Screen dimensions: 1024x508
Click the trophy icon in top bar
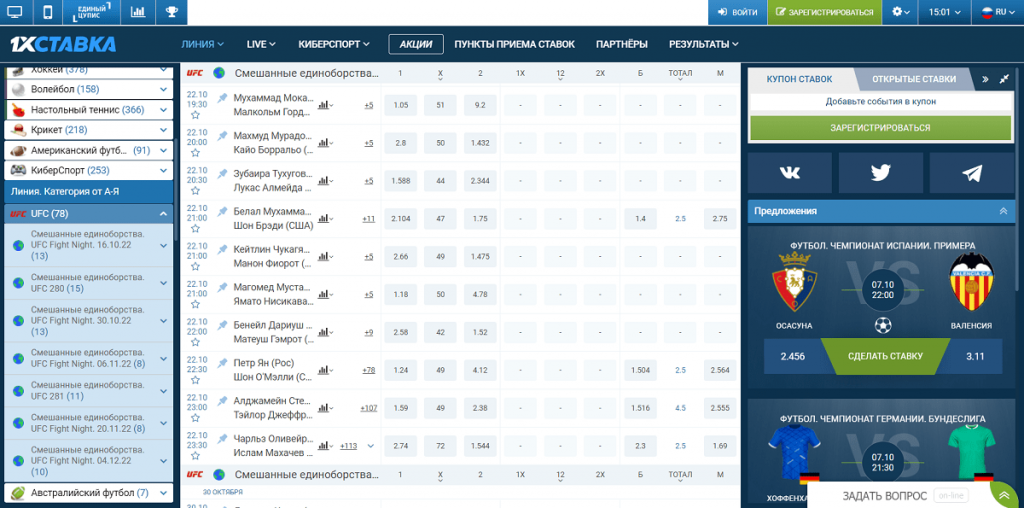tap(171, 13)
